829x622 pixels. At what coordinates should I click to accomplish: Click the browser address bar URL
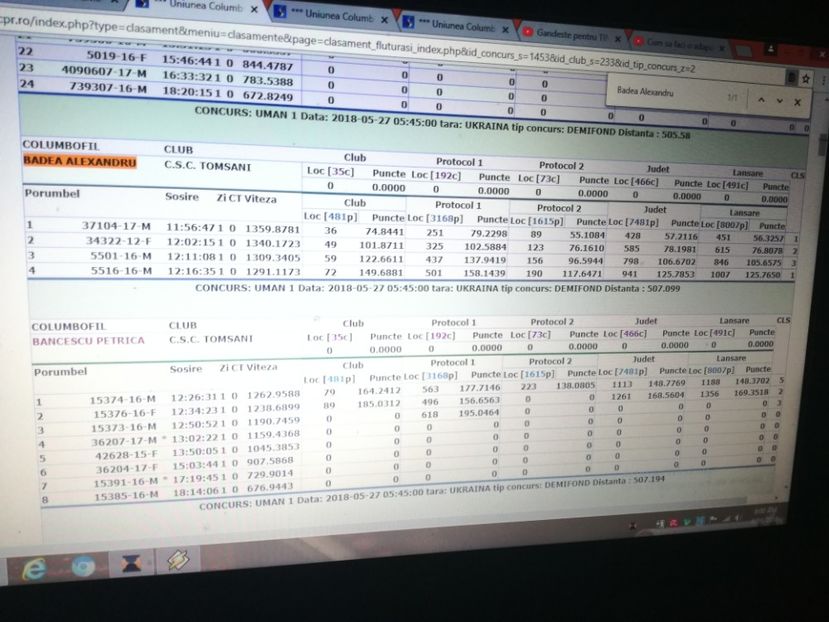pos(300,49)
